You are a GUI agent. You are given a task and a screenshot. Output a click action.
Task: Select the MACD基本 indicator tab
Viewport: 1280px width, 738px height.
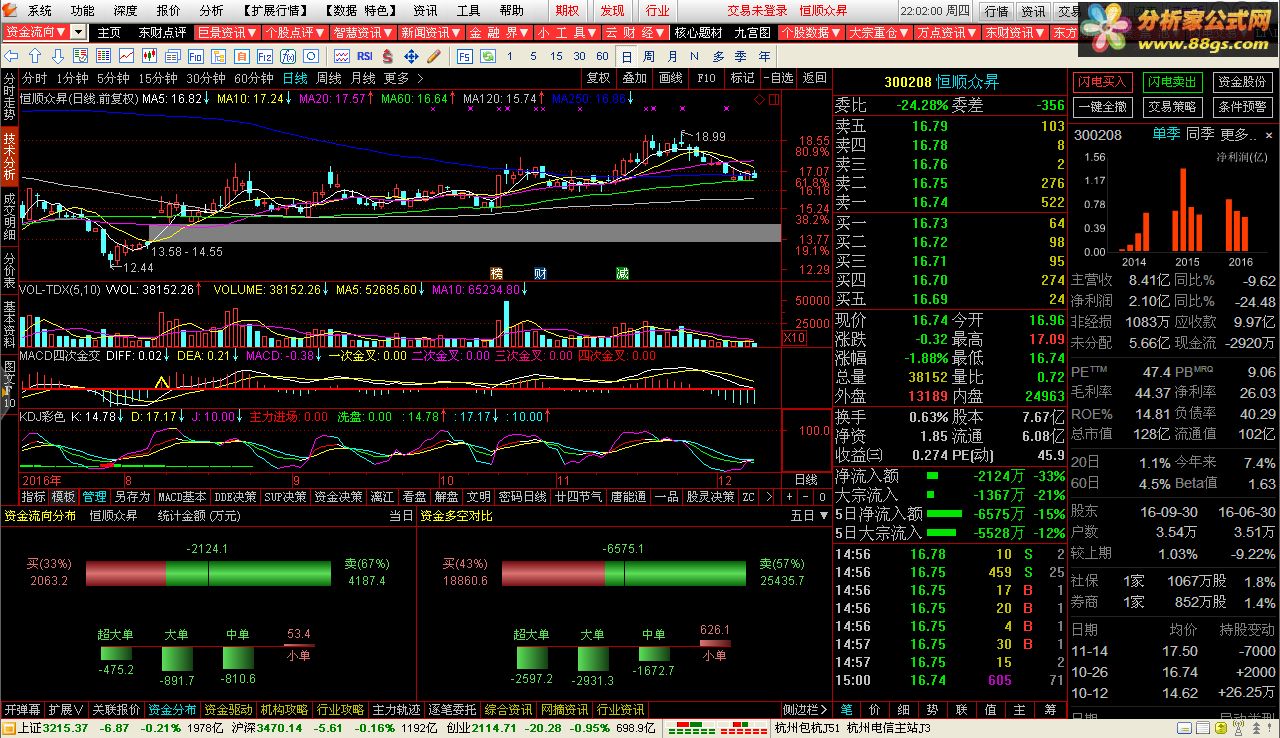182,496
